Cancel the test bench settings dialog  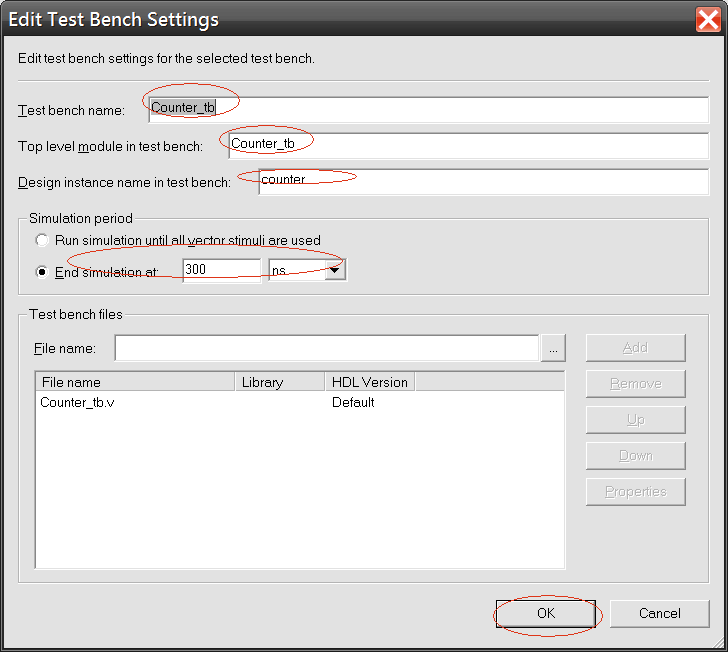(x=659, y=613)
